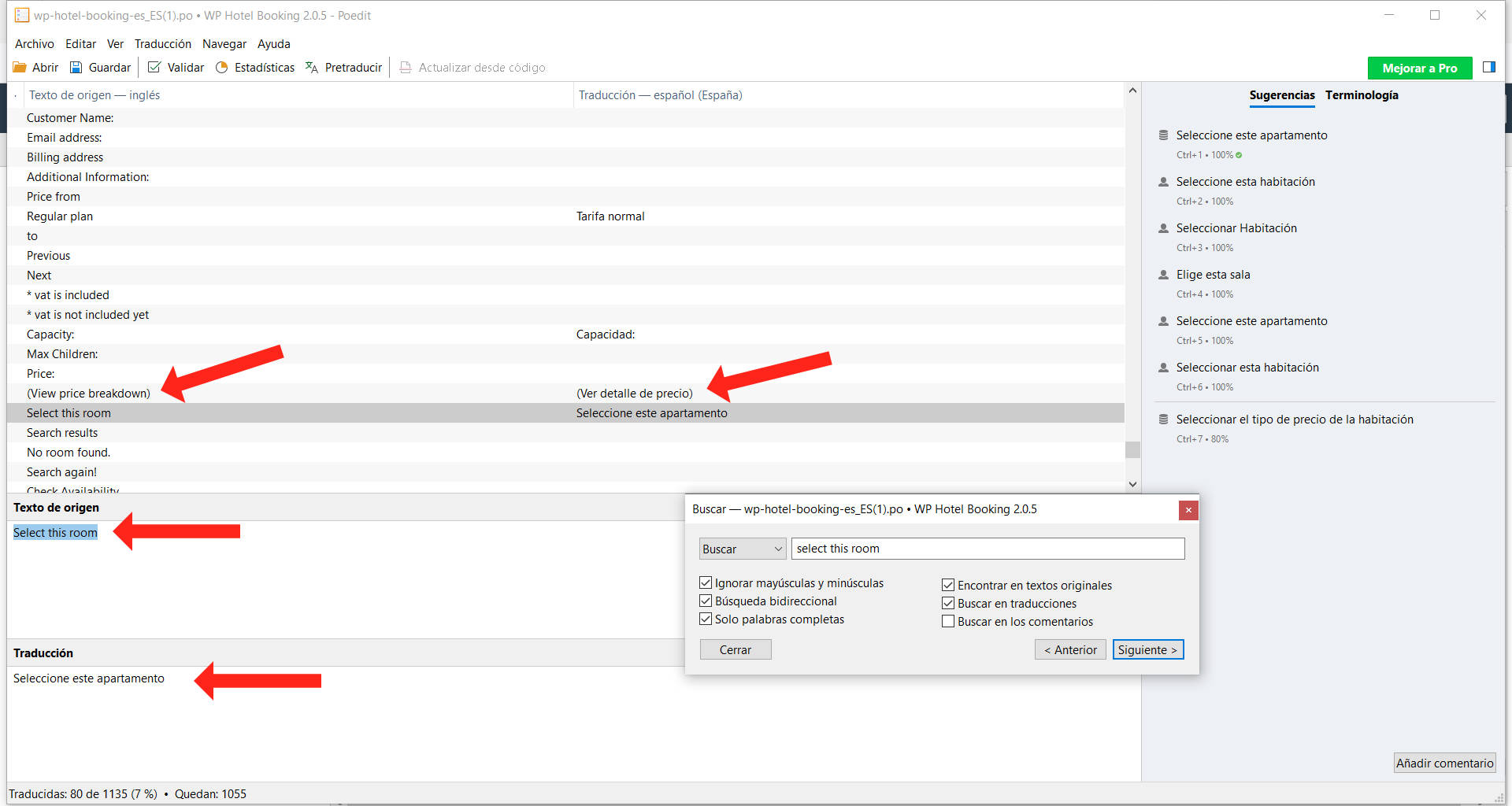Select the Email address: row

[x=565, y=138]
